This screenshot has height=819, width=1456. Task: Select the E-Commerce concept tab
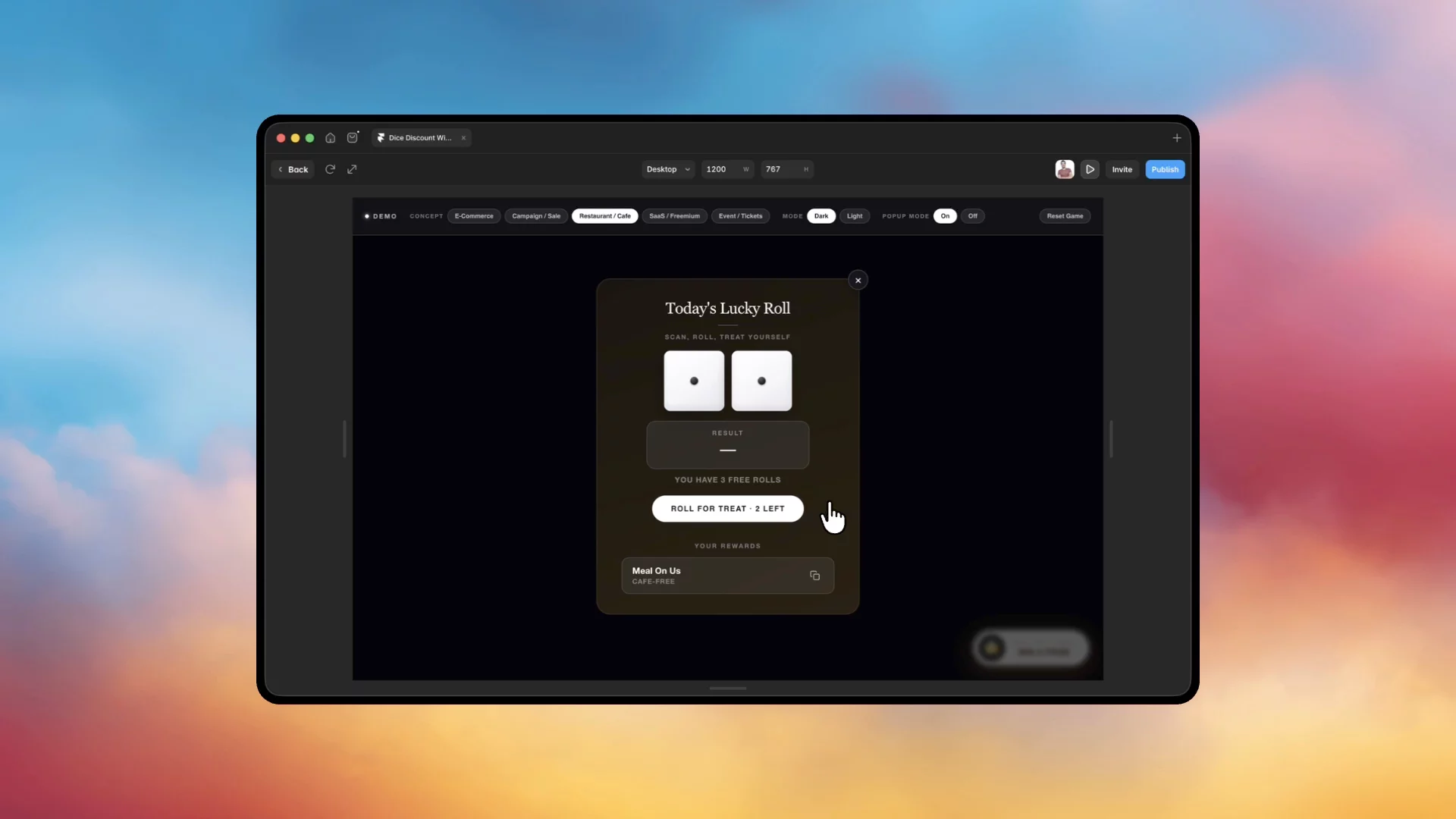coord(474,216)
